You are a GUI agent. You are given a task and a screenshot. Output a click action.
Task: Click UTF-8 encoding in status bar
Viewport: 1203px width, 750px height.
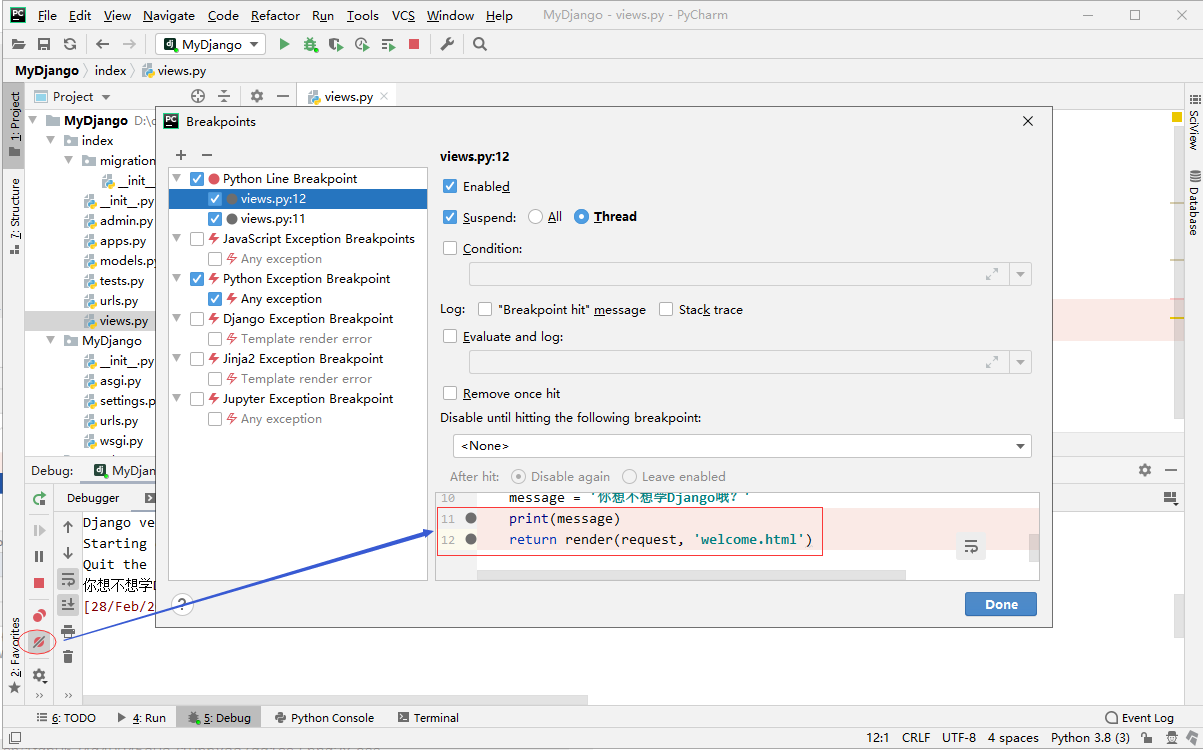[959, 738]
